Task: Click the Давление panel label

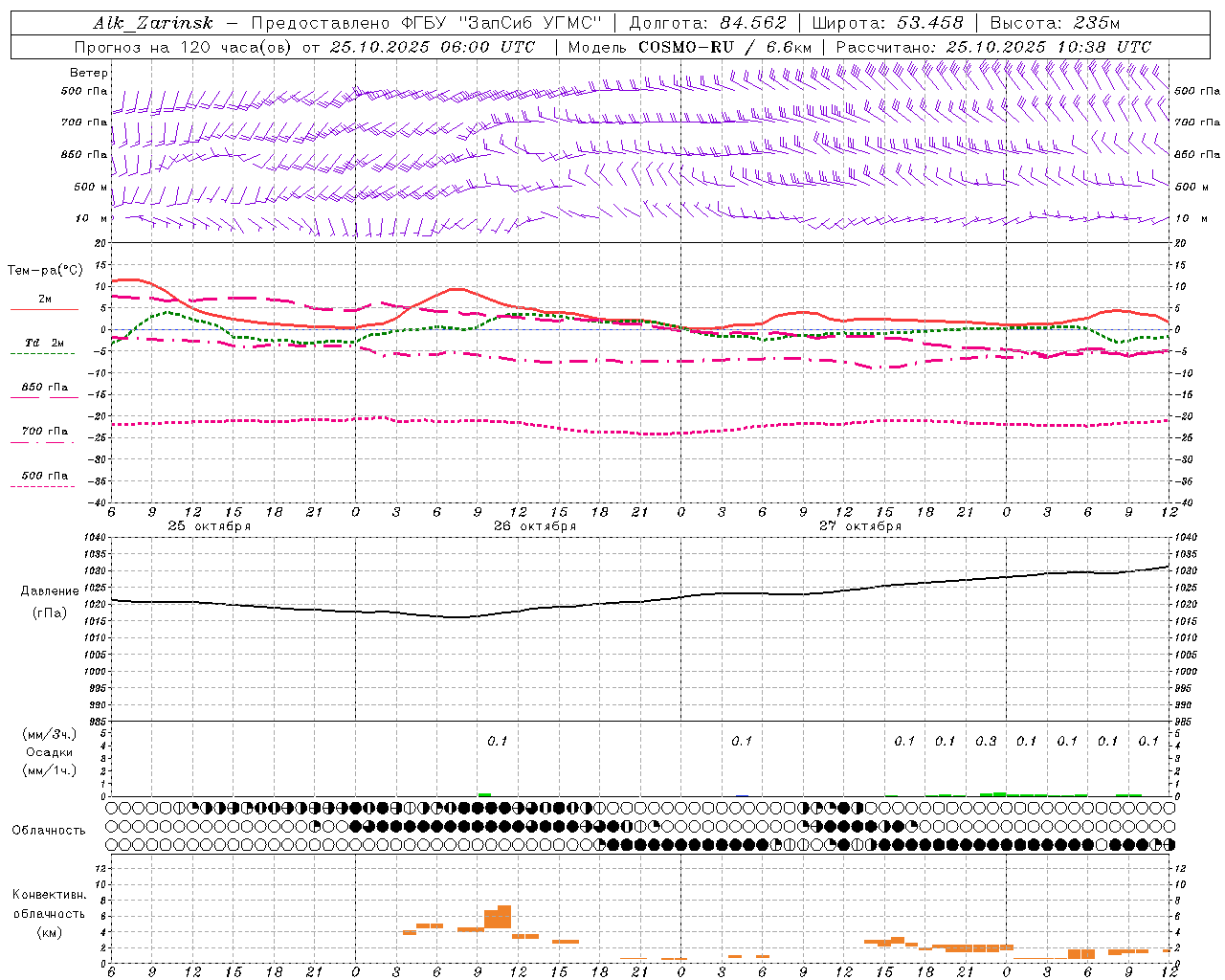Action: [x=50, y=591]
